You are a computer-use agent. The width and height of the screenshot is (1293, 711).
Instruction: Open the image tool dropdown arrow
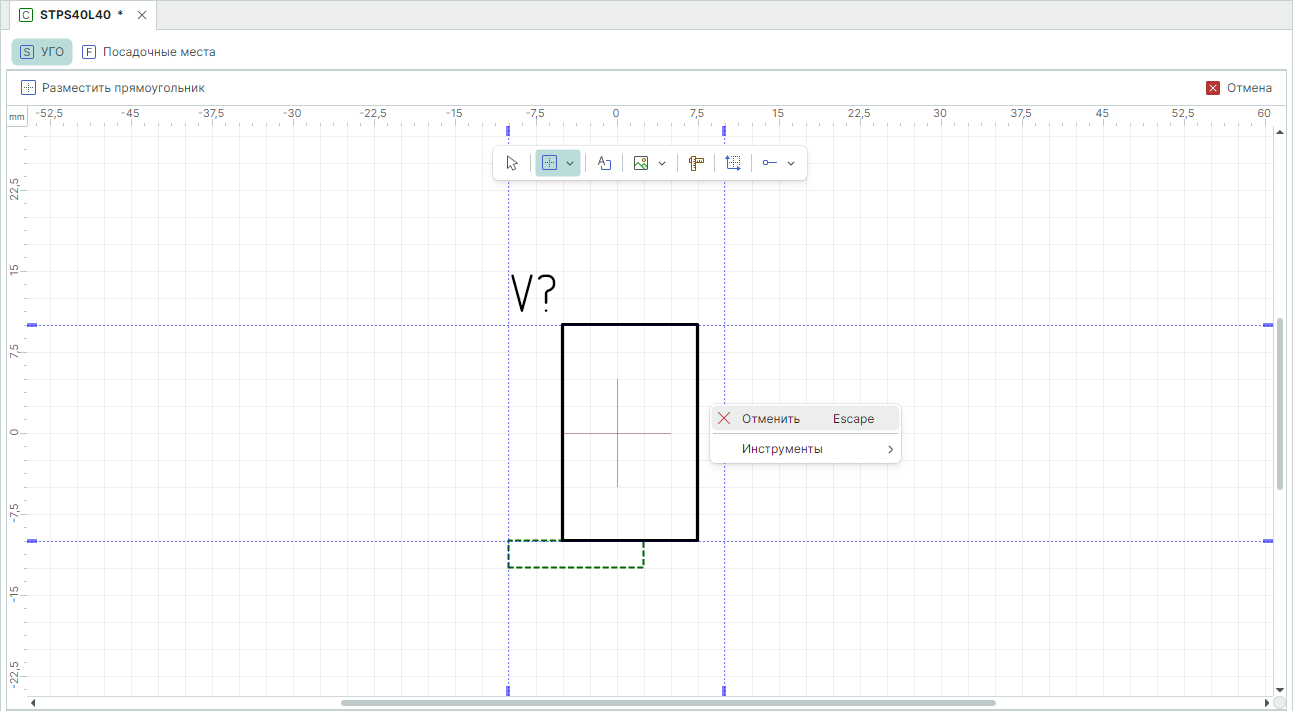point(662,163)
